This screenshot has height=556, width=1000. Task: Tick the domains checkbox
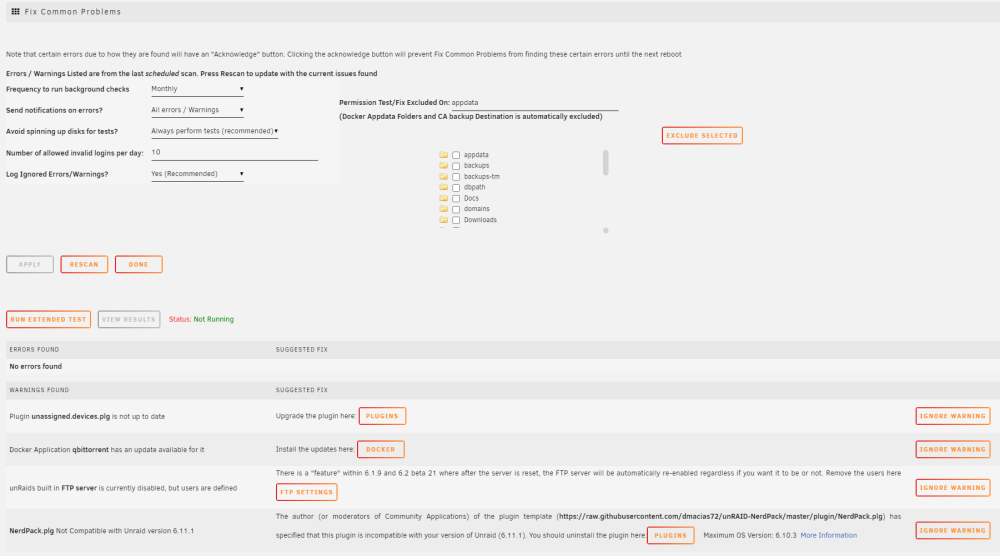click(456, 209)
